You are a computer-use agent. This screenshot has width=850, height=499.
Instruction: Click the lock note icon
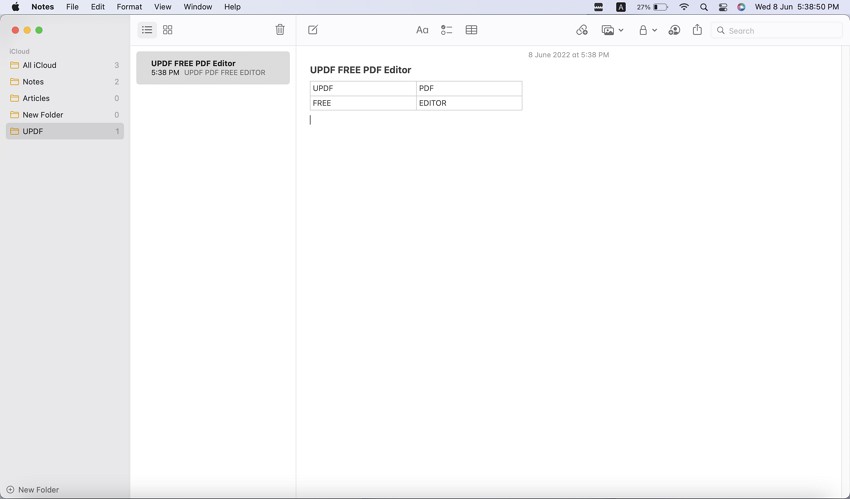[643, 30]
